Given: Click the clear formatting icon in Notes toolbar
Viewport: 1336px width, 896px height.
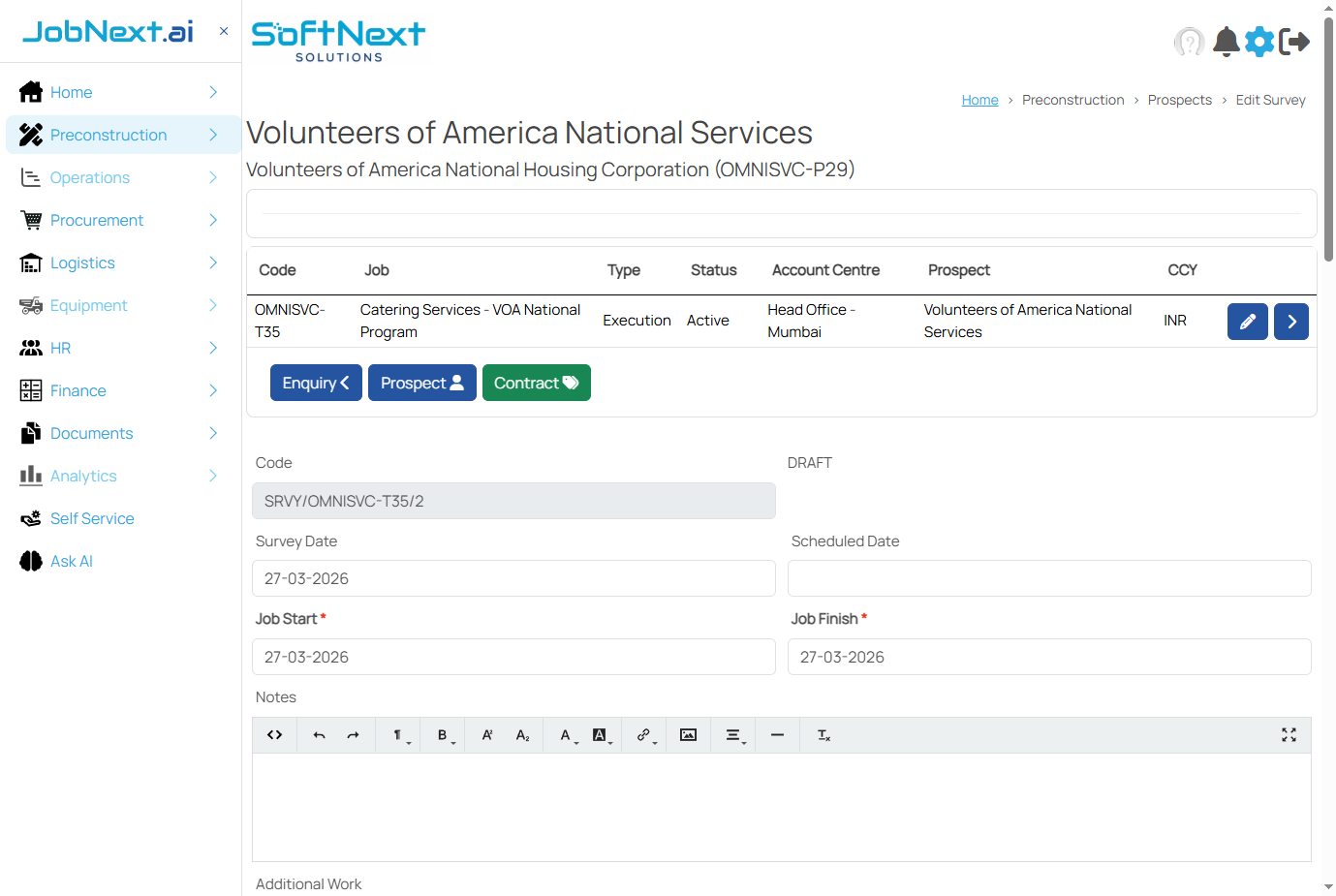Looking at the screenshot, I should point(823,734).
